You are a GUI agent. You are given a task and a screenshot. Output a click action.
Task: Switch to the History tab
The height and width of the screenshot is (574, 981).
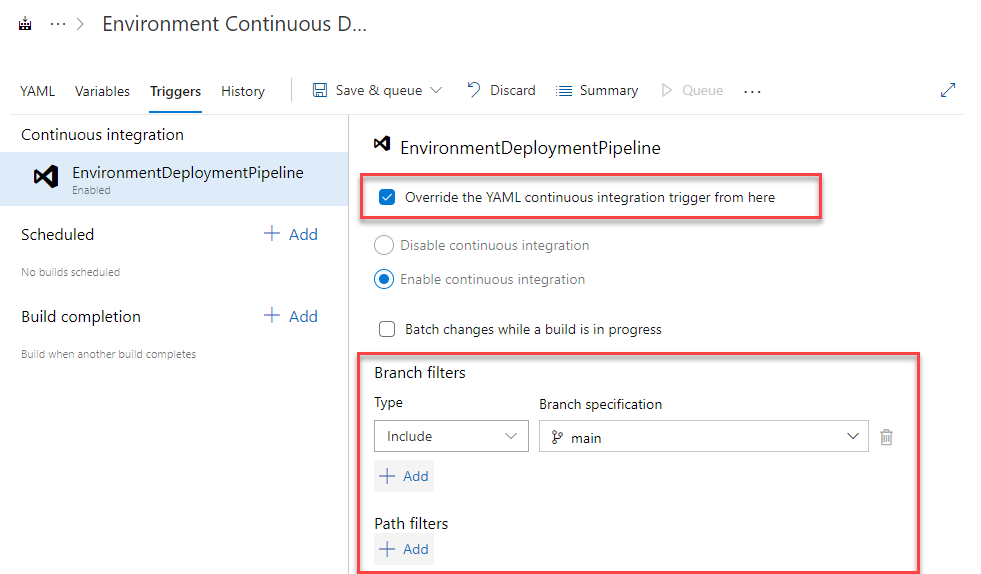pyautogui.click(x=243, y=91)
